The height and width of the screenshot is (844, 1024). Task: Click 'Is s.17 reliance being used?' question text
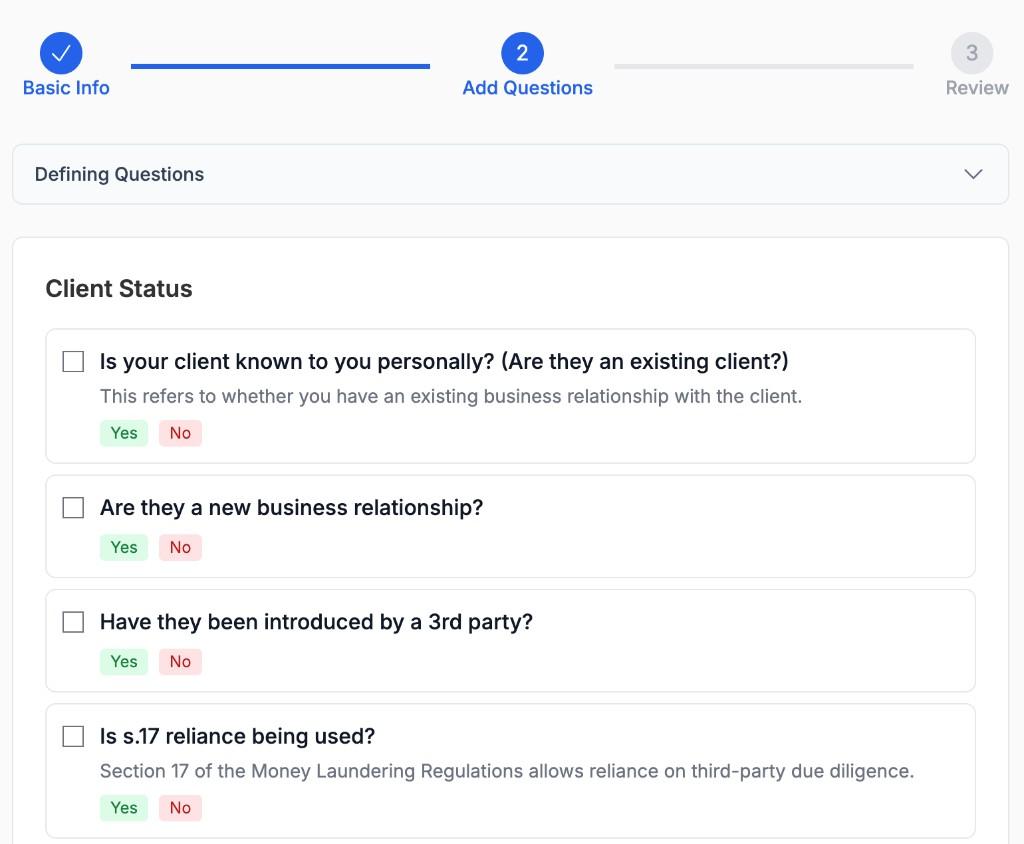(x=237, y=736)
